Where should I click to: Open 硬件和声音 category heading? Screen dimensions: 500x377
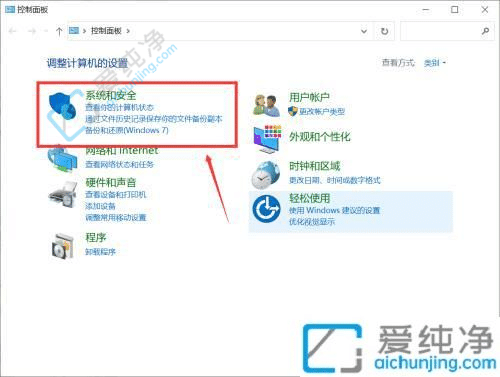click(111, 182)
